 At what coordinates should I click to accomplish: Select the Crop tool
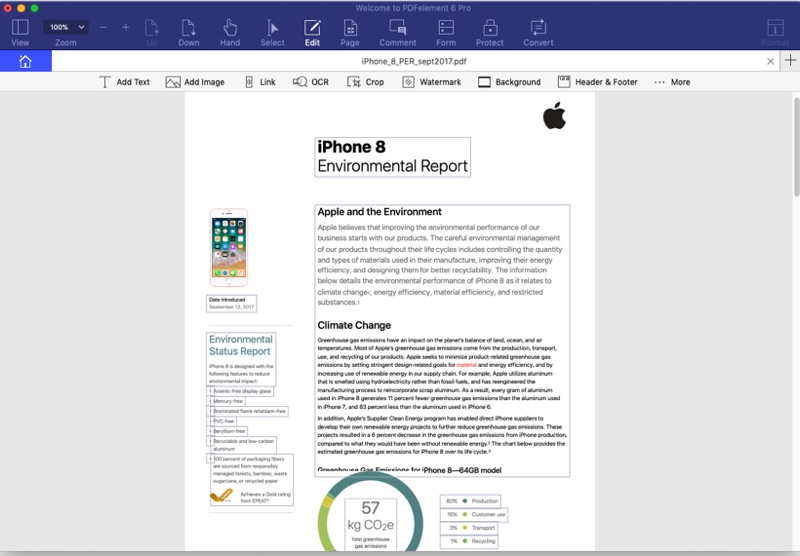pyautogui.click(x=365, y=82)
